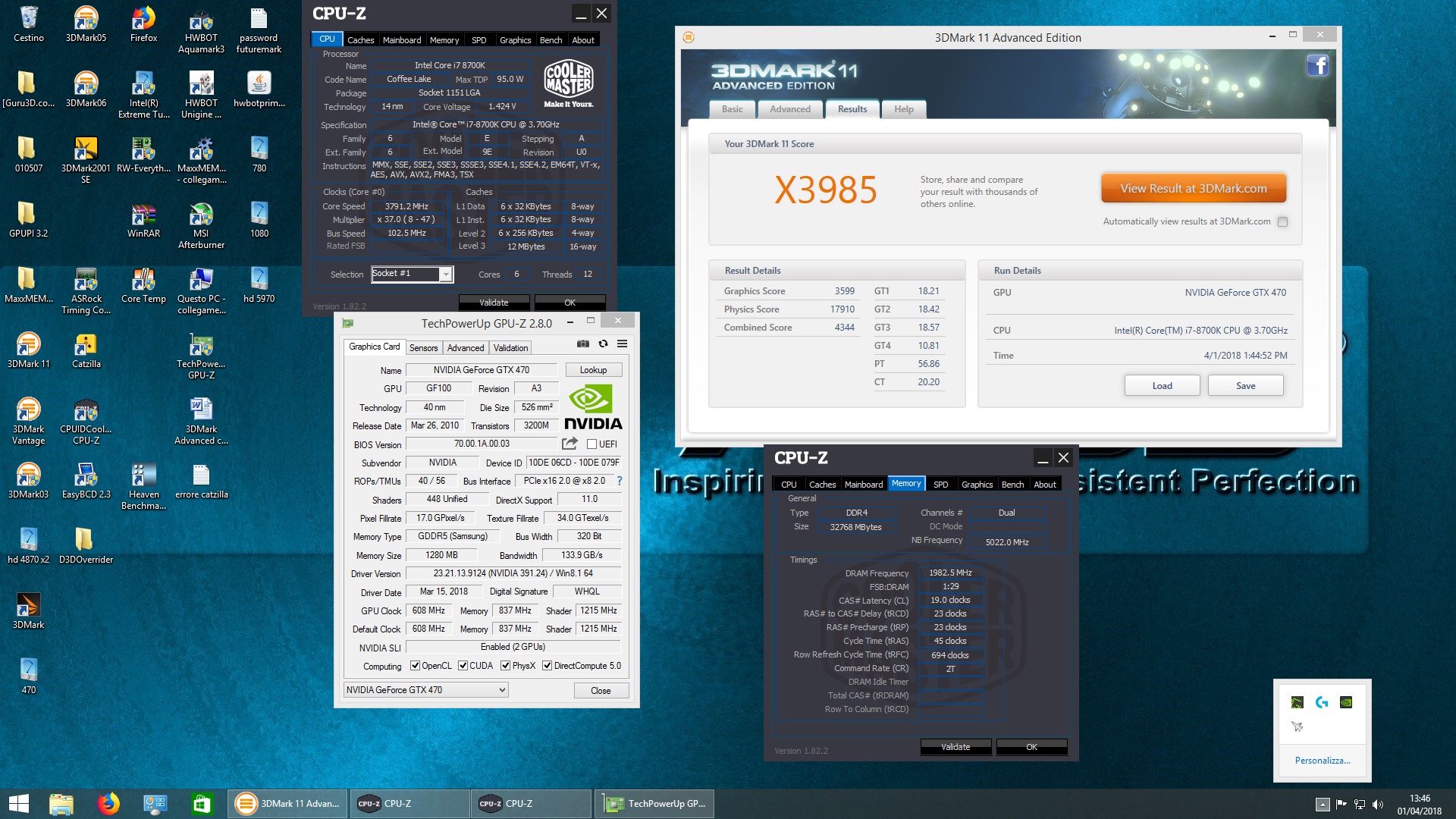
Task: Open the Mainboard tab in top CPU-Z
Action: [401, 40]
